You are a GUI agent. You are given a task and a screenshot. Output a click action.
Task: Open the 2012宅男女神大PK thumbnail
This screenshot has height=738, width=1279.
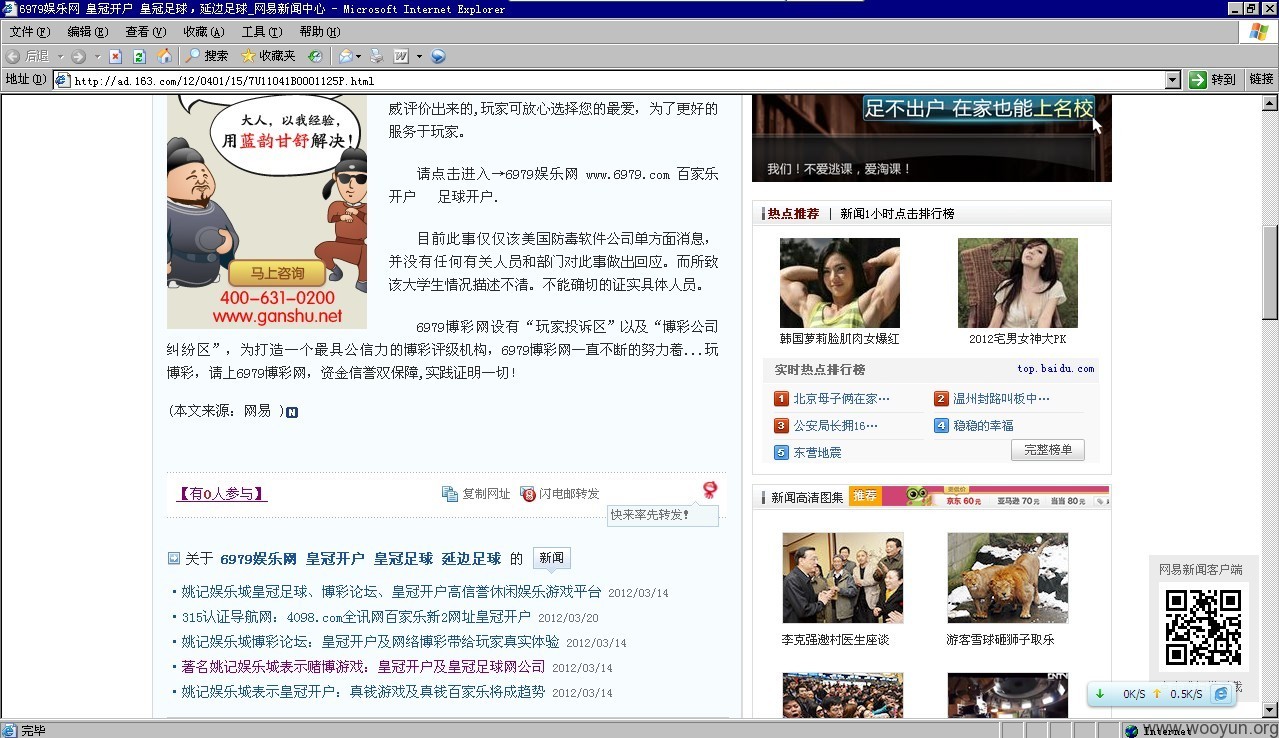(x=1018, y=283)
